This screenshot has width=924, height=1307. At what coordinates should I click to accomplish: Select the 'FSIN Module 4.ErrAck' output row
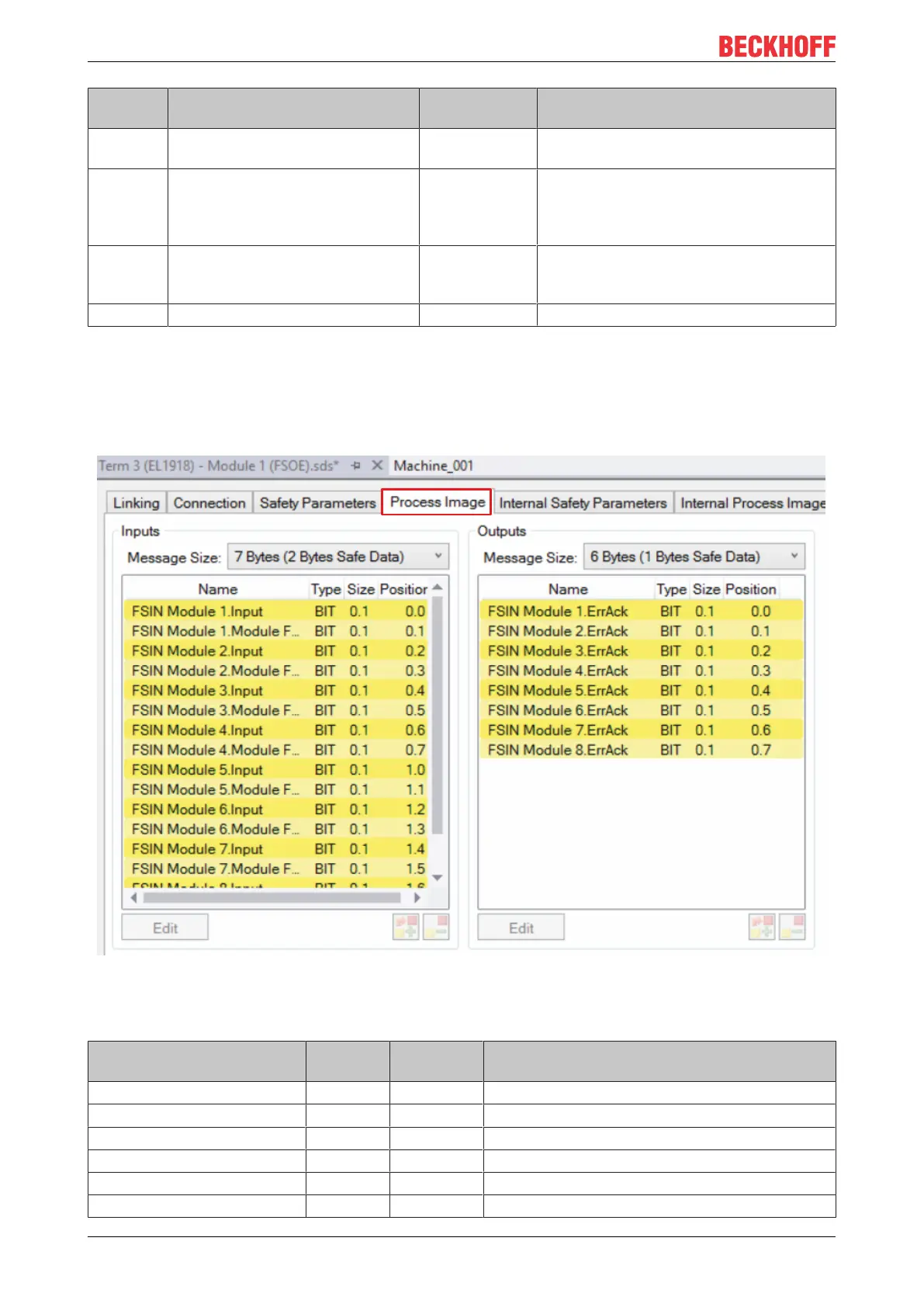coord(642,671)
